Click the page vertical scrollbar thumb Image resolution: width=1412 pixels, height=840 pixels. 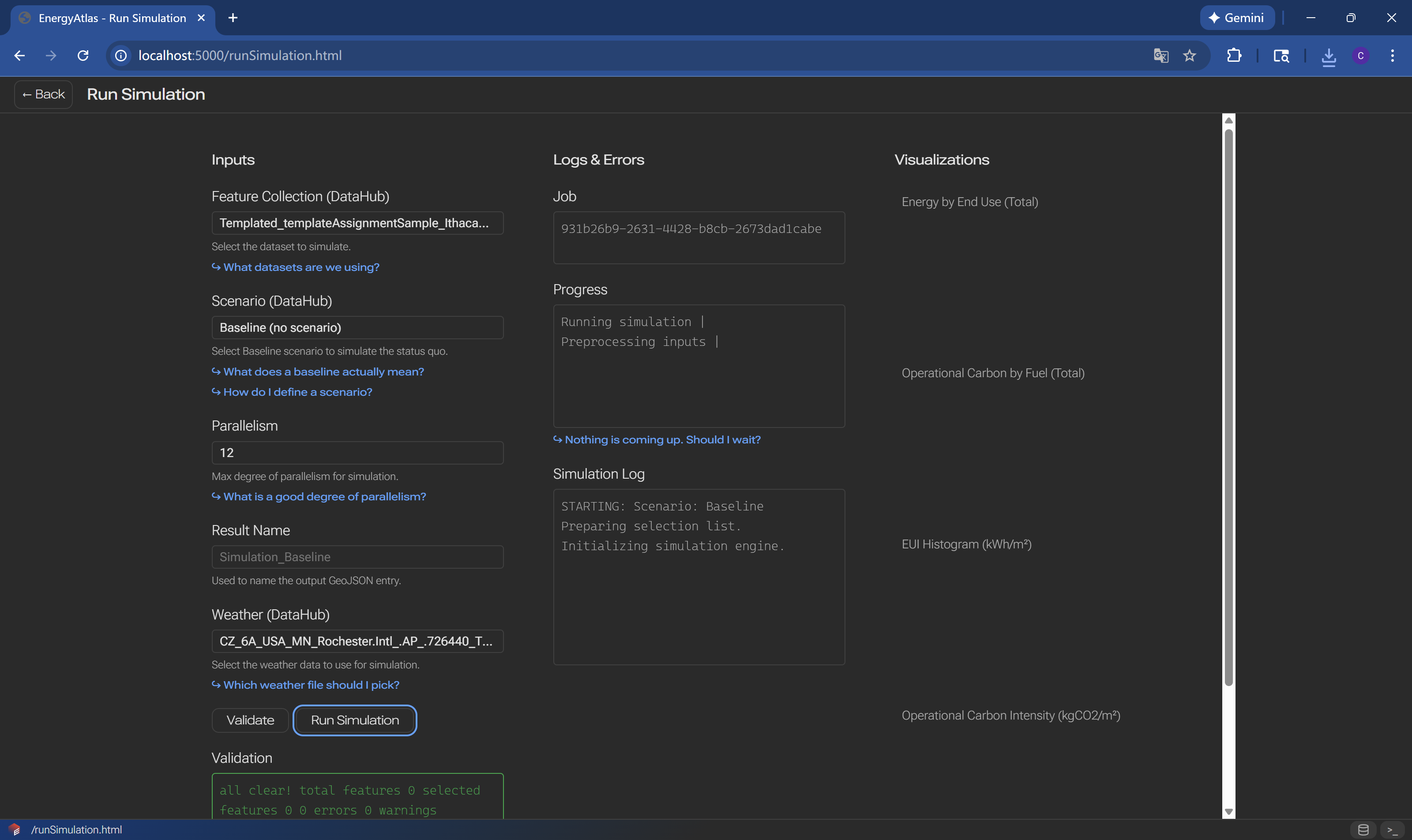click(x=1228, y=408)
